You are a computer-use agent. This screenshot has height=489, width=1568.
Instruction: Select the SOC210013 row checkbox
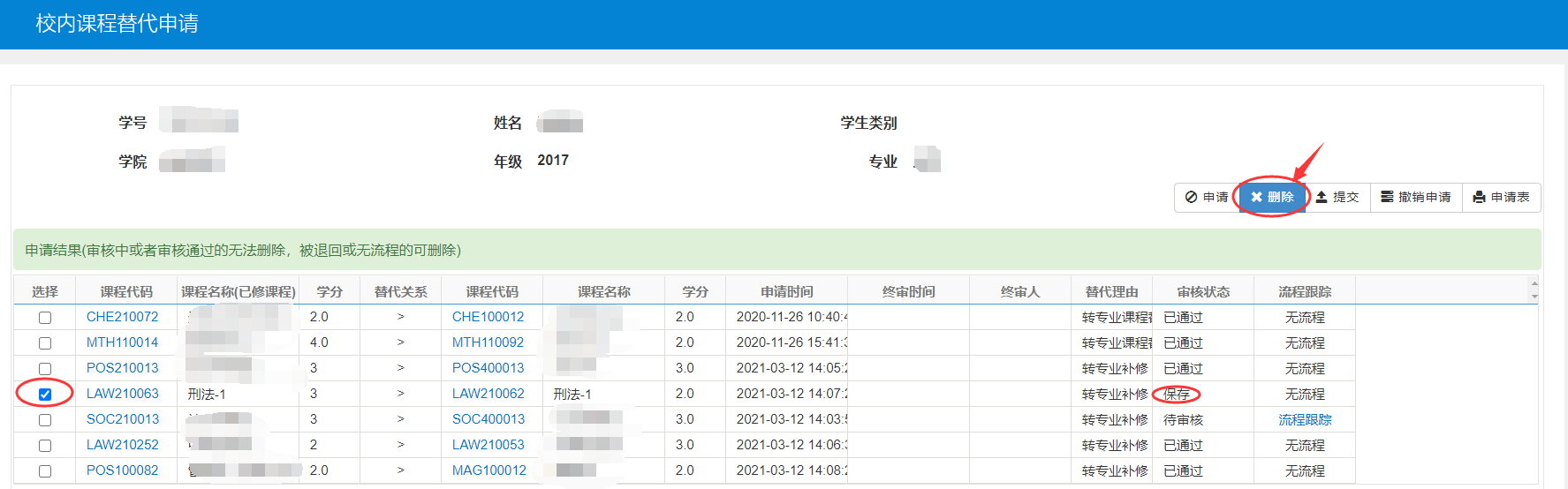tap(45, 420)
